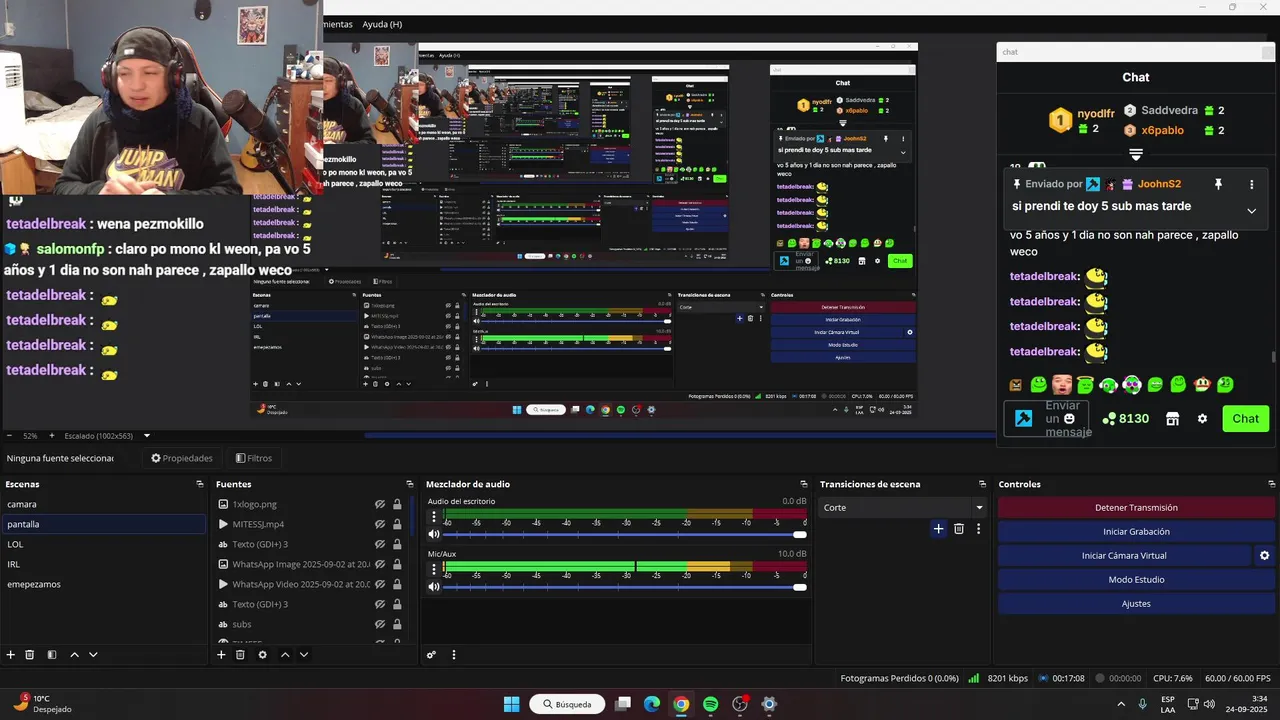Expand pinned message chevron

pos(1251,211)
